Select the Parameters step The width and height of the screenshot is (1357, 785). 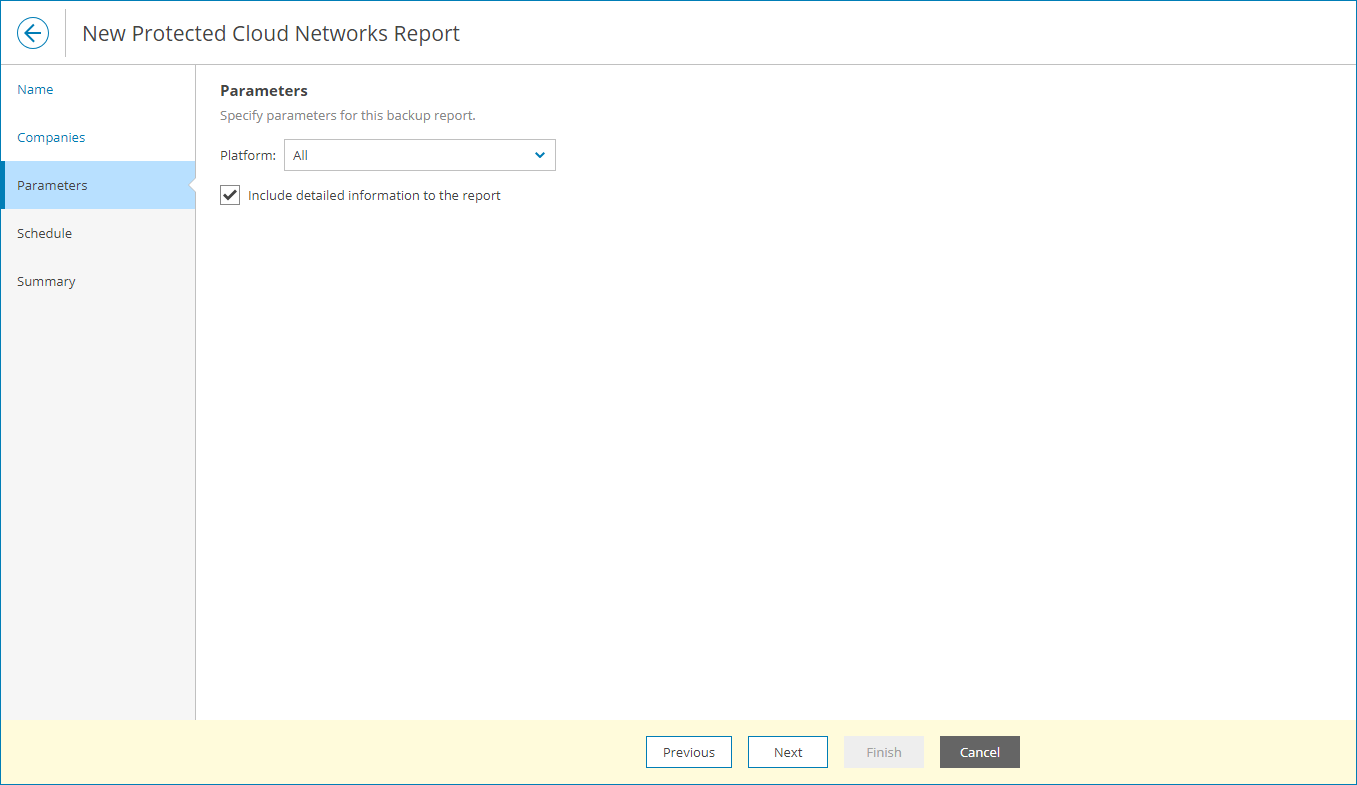click(x=52, y=185)
